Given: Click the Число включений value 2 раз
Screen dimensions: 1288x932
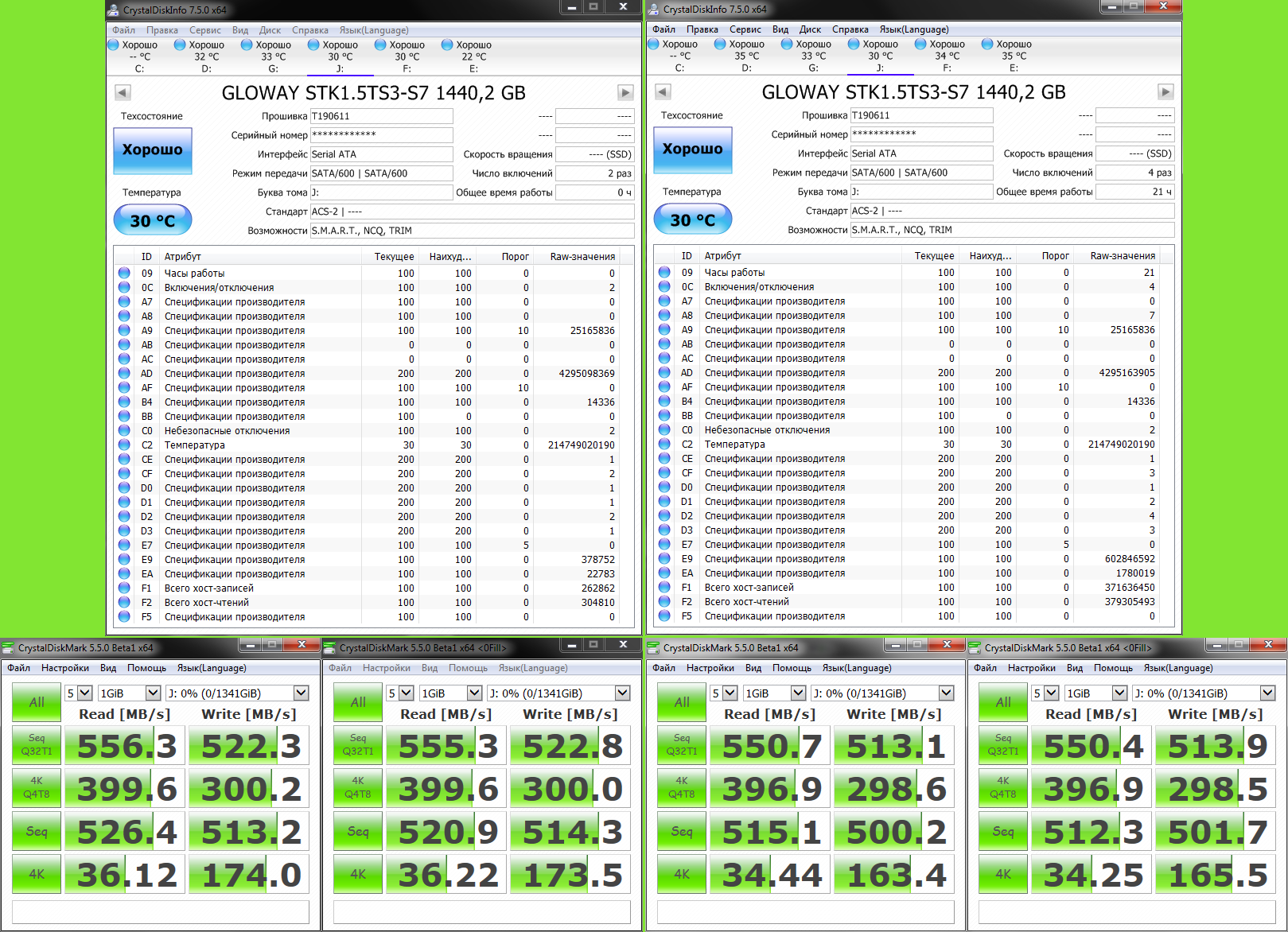Looking at the screenshot, I should click(x=594, y=173).
